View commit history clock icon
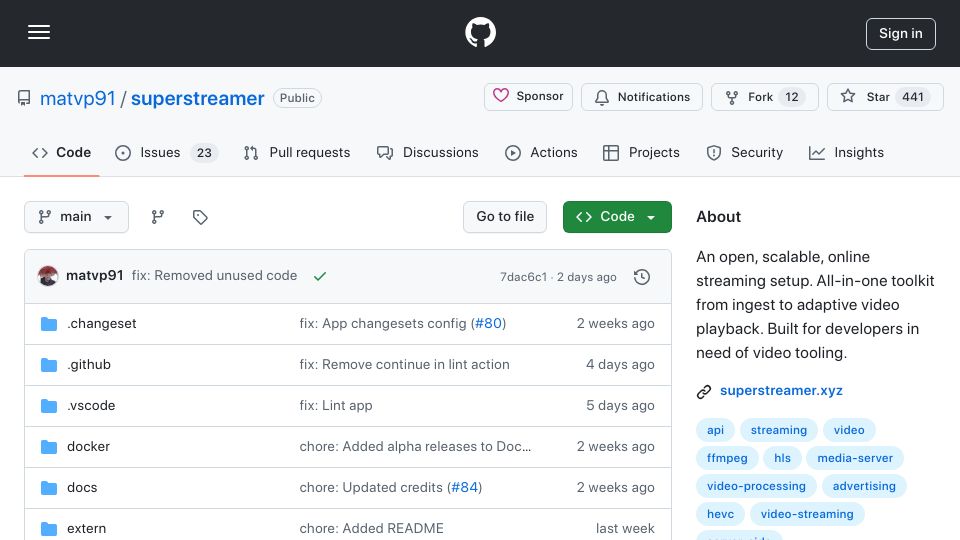Image resolution: width=960 pixels, height=540 pixels. pos(642,277)
